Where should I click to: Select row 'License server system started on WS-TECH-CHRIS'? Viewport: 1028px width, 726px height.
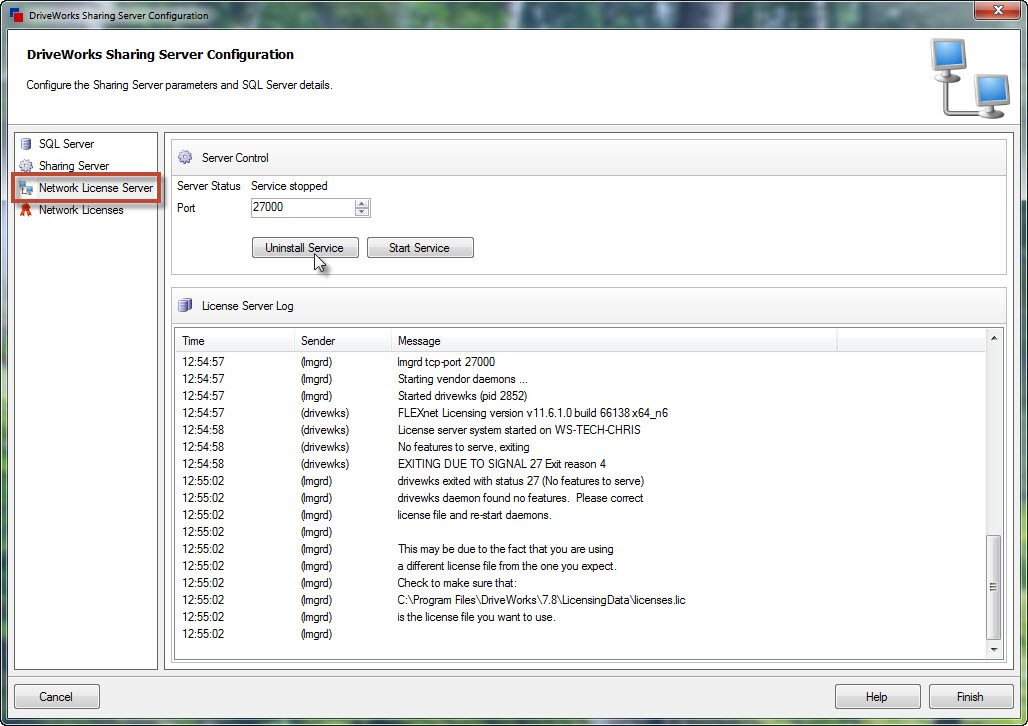[x=580, y=430]
